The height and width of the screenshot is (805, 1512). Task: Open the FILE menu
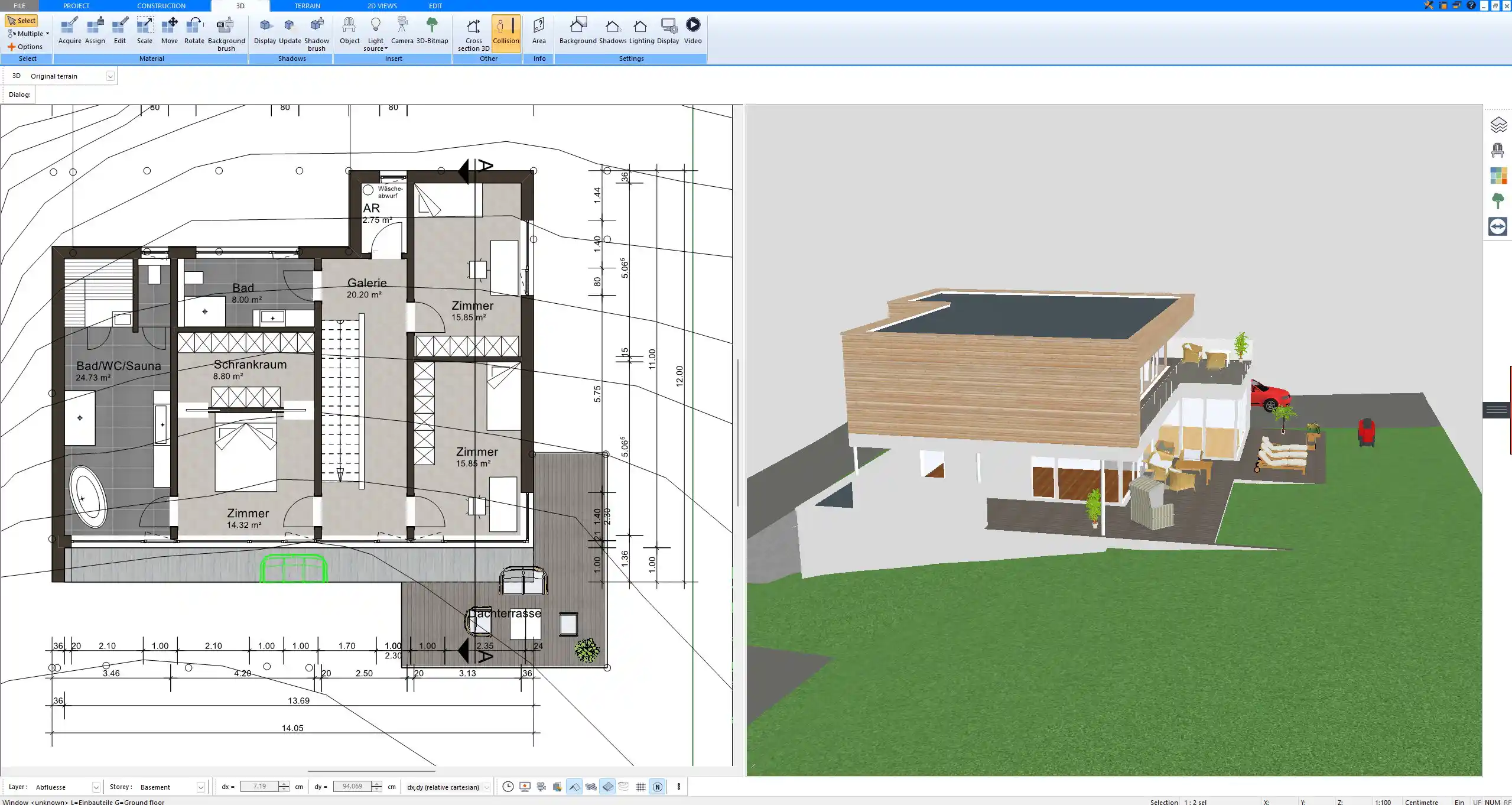pos(19,5)
